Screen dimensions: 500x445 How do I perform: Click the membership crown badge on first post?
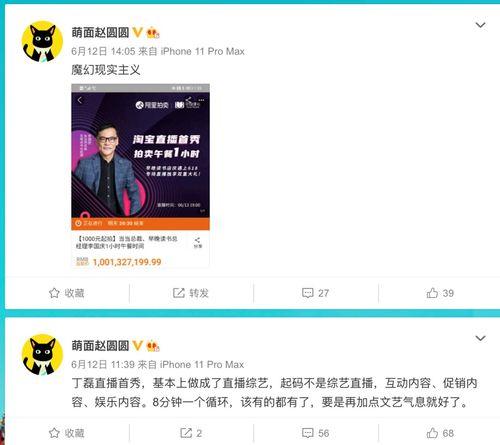click(x=153, y=33)
